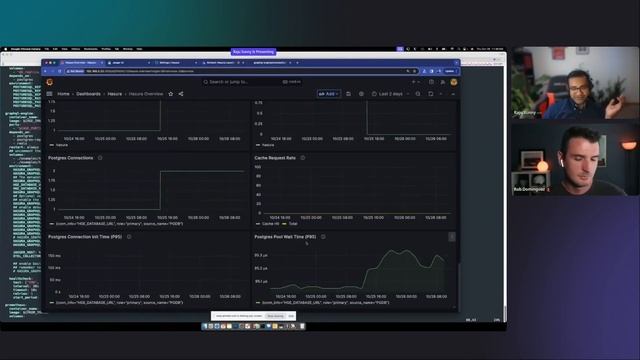Click the save dashboard icon

pos(348,94)
